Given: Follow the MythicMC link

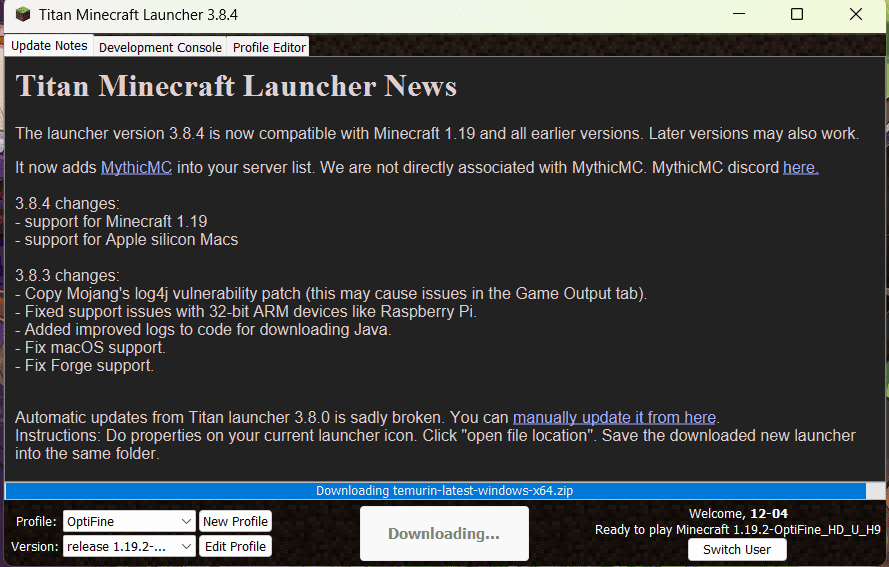Looking at the screenshot, I should pos(136,168).
